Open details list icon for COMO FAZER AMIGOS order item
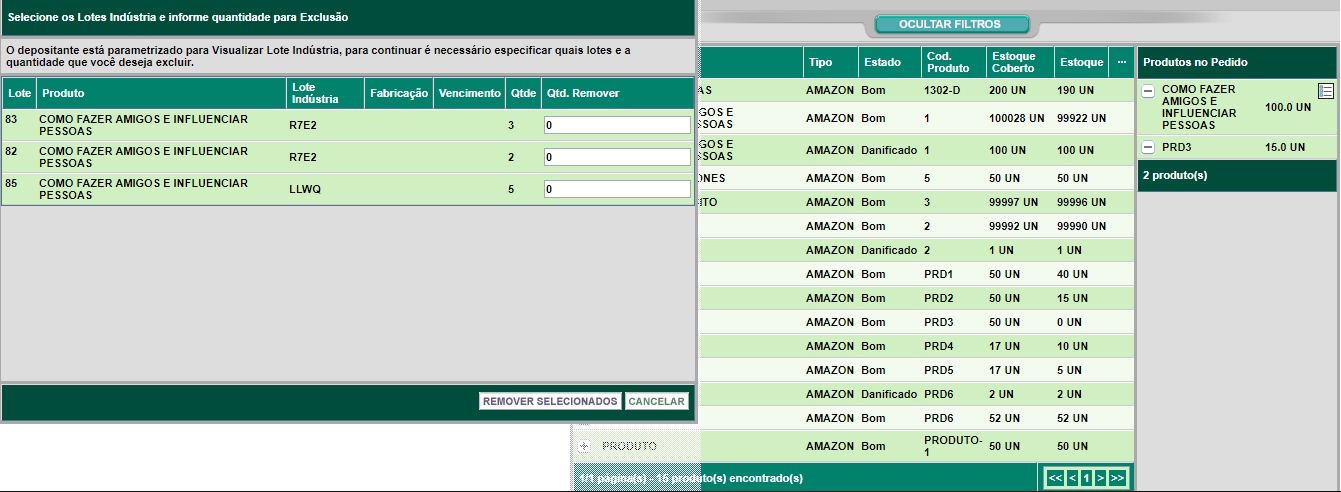The image size is (1341, 492). click(x=1326, y=91)
